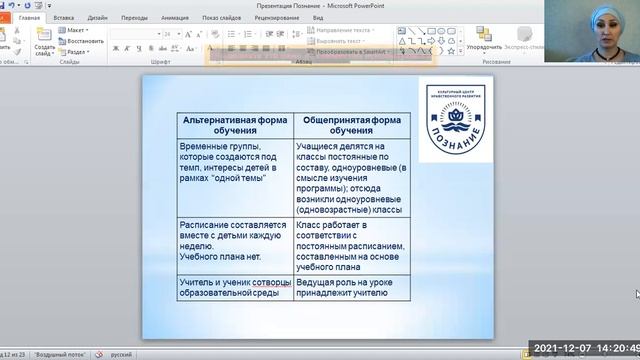Select the line shape in gallery
640x360 pixels.
[x=412, y=31]
